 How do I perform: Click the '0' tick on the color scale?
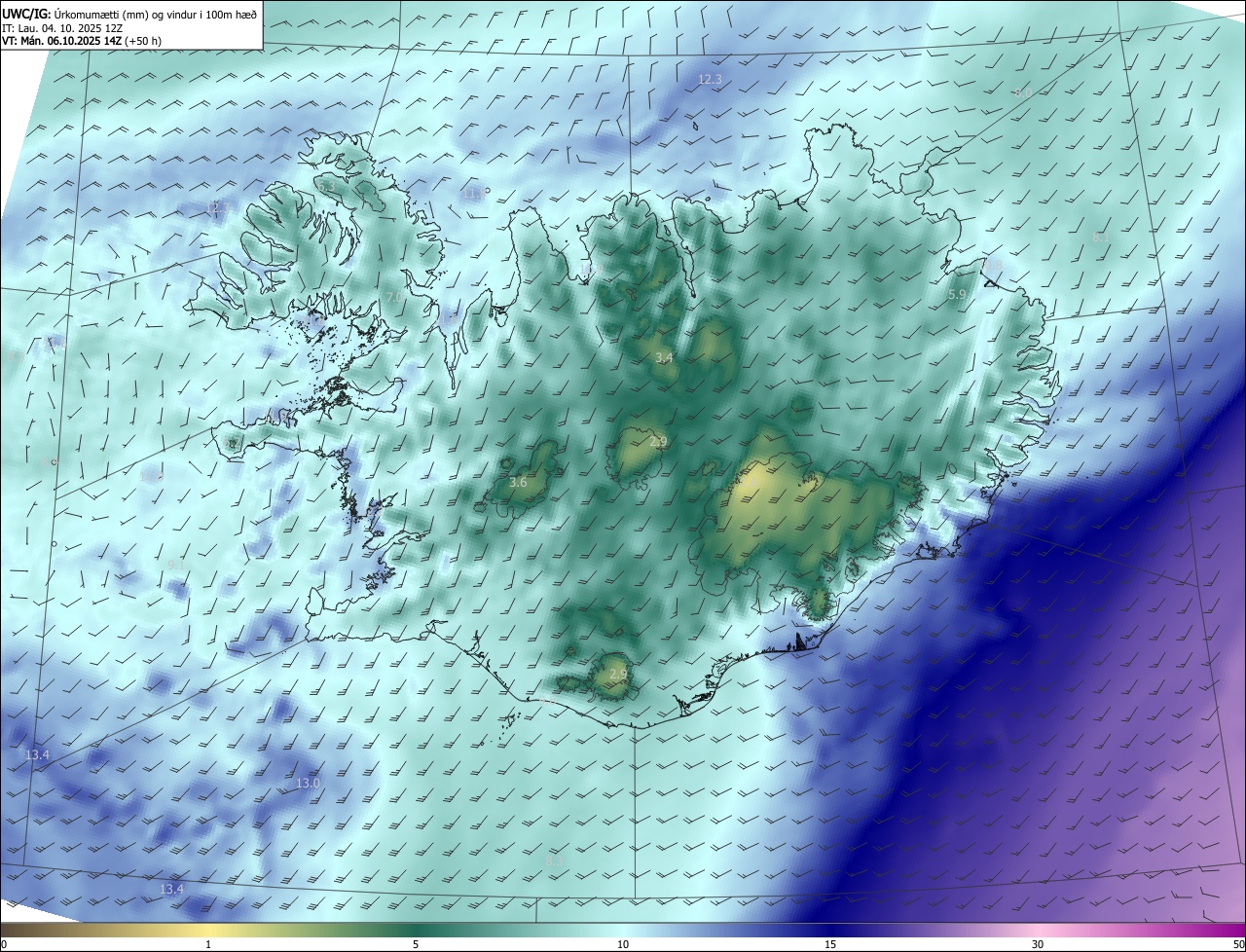tap(4, 944)
